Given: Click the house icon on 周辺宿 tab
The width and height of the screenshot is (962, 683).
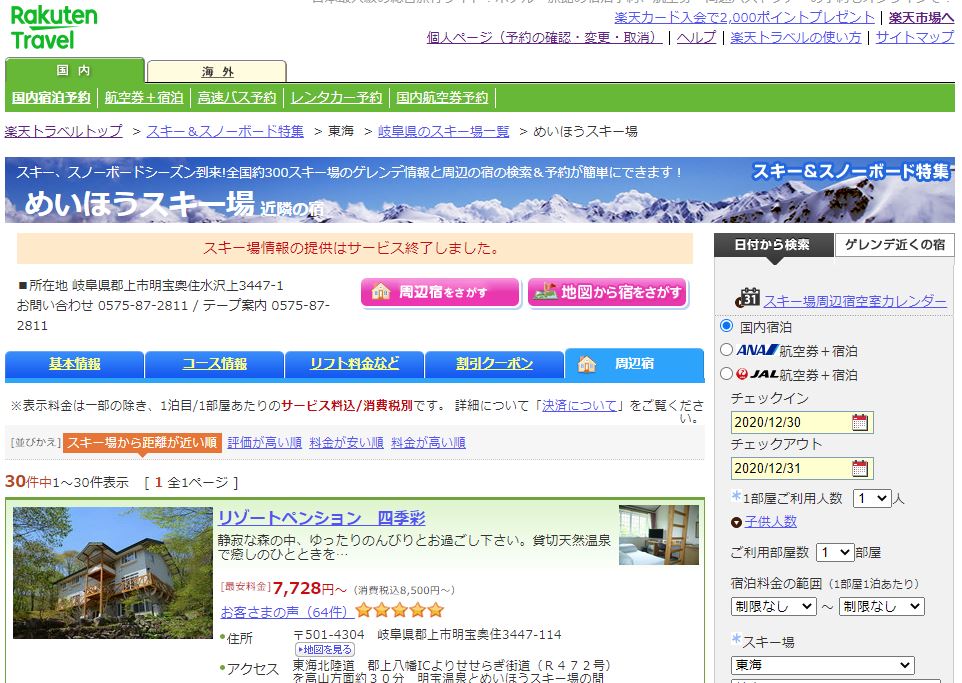Looking at the screenshot, I should click(x=587, y=364).
